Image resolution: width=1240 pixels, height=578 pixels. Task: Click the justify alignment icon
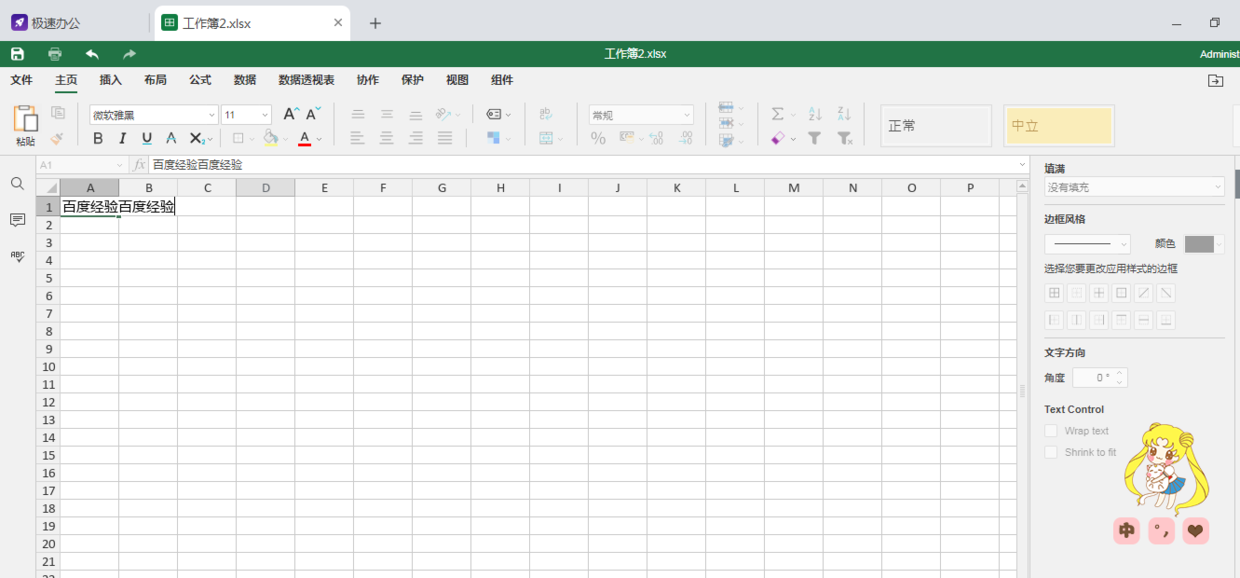click(445, 139)
